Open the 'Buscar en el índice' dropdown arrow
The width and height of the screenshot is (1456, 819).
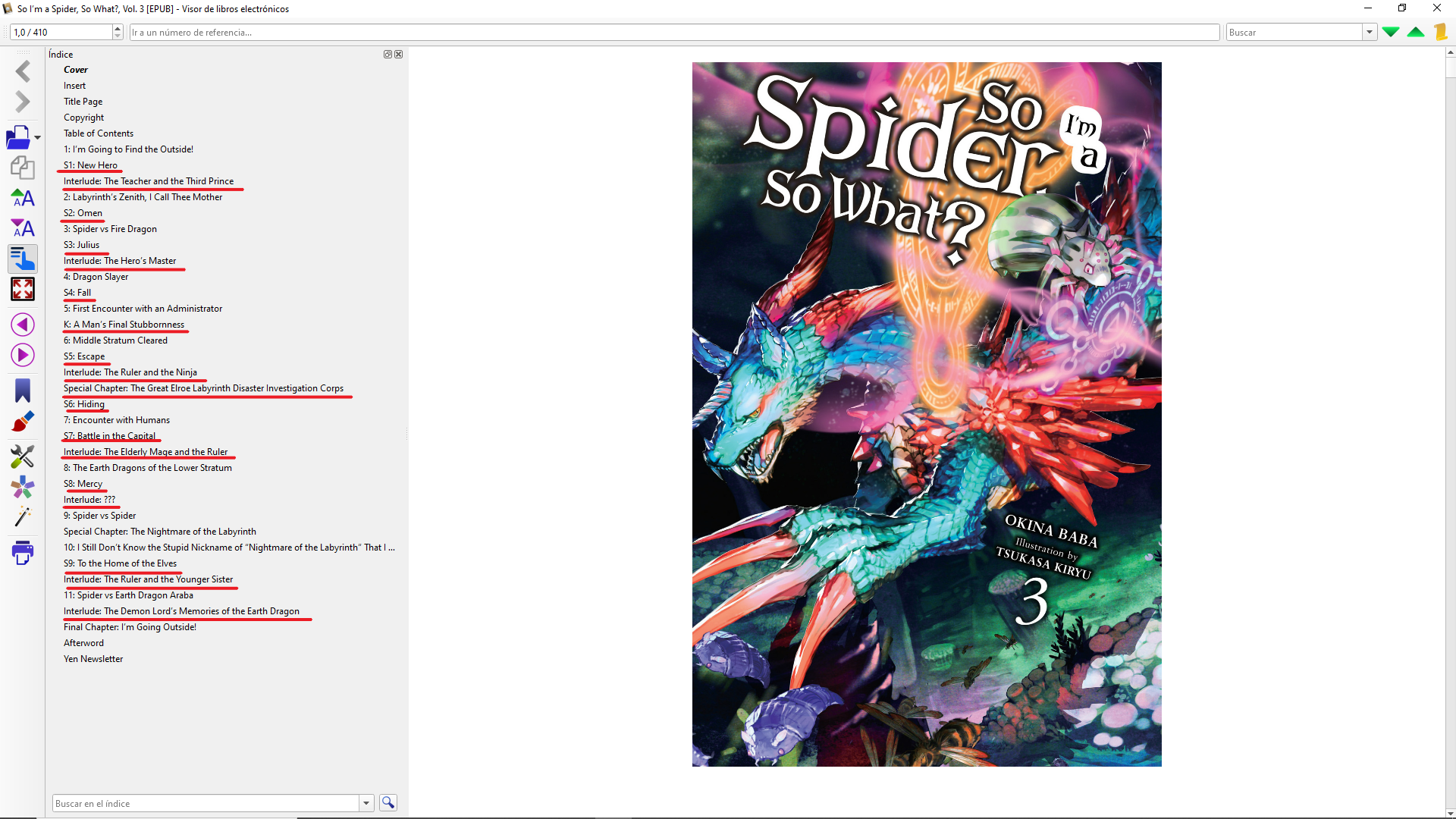point(366,803)
